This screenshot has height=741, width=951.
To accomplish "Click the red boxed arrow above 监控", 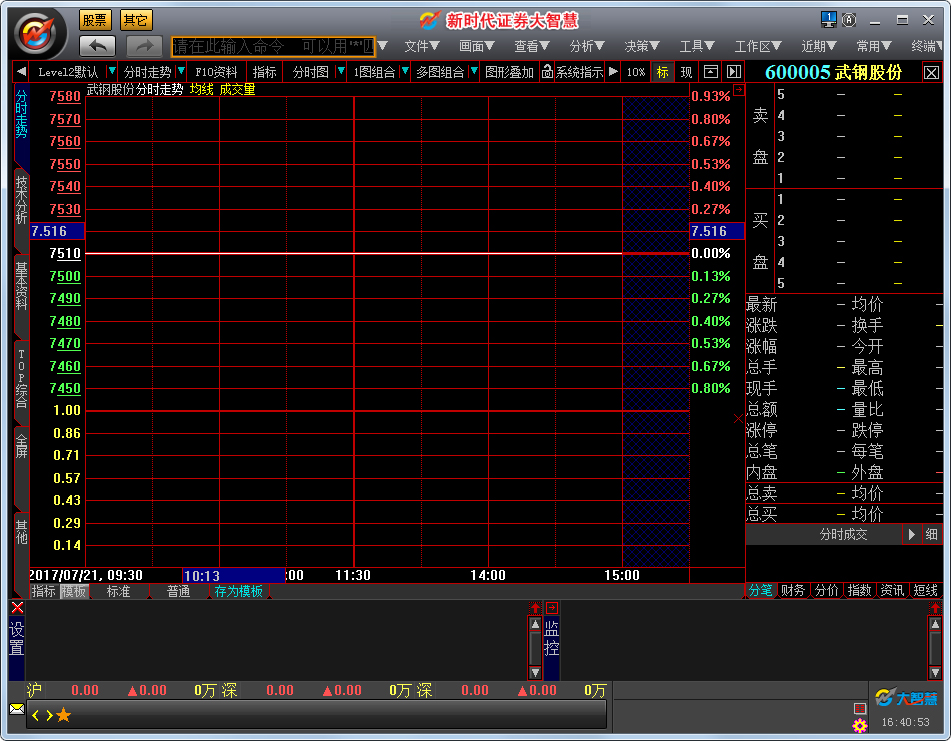I will [x=551, y=608].
